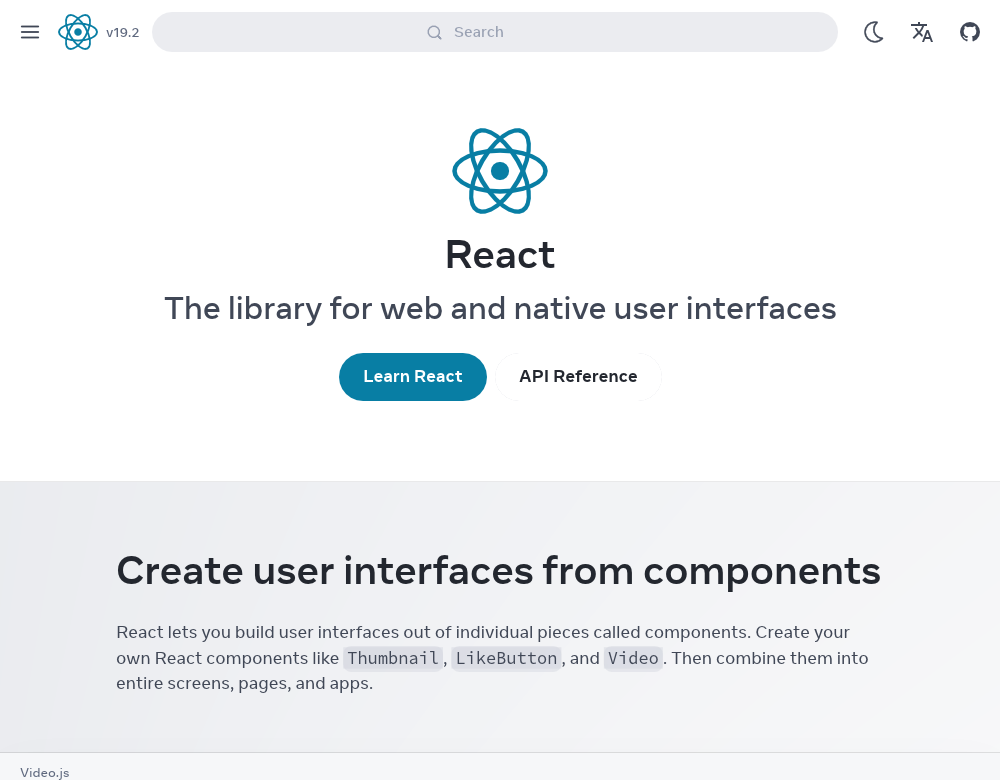
Task: Toggle dark mode with moon icon
Action: point(873,32)
